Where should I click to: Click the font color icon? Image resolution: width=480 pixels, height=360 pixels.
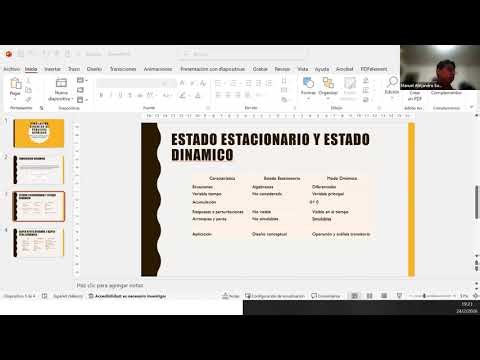[198, 96]
